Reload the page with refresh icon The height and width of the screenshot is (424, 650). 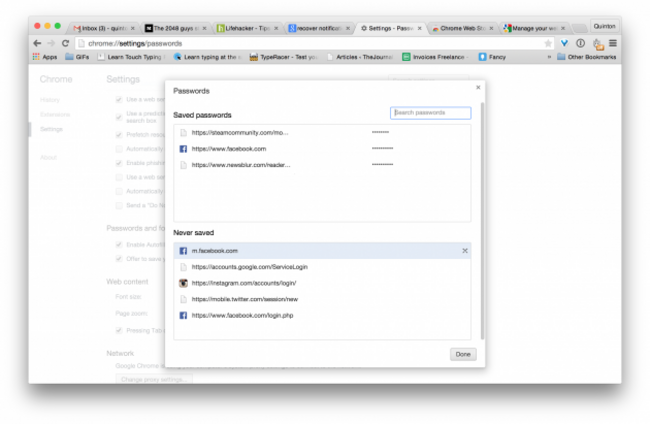[x=65, y=43]
